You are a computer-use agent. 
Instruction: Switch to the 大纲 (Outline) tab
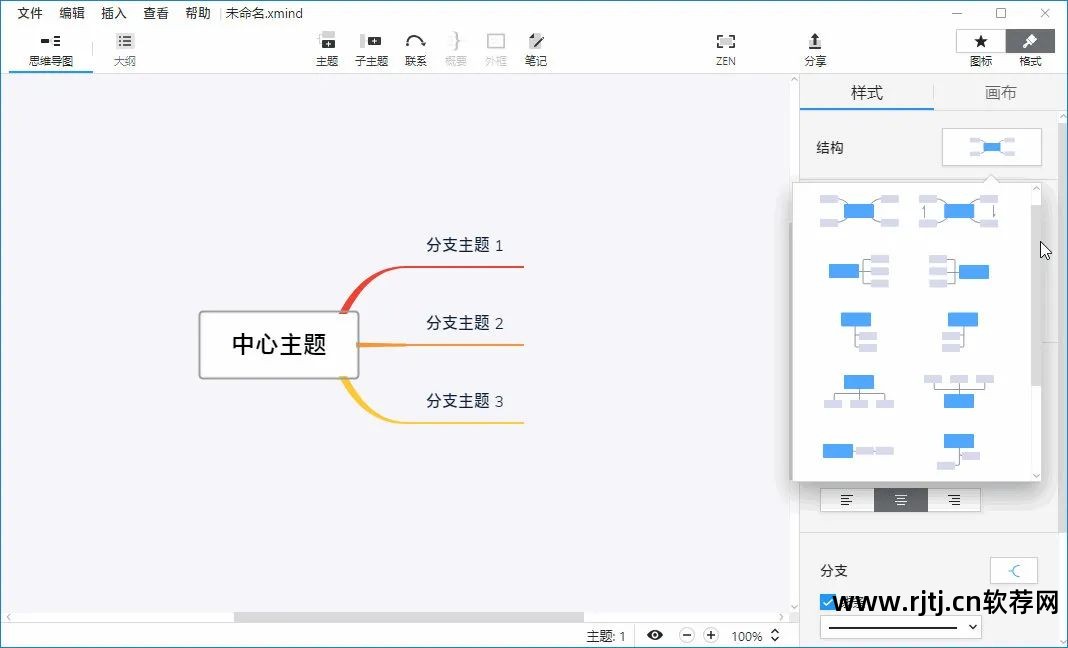[x=124, y=47]
